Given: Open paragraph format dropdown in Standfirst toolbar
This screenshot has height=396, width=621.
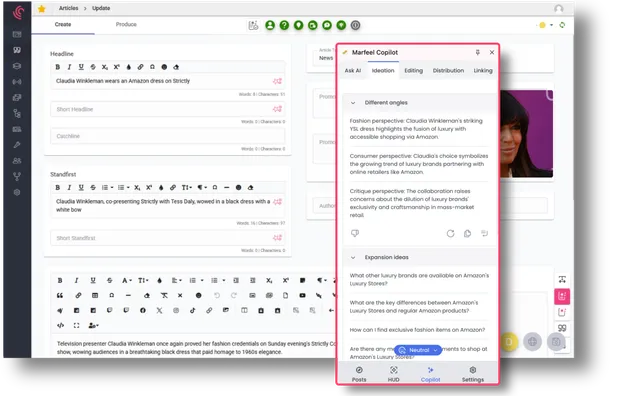Looking at the screenshot, I should coord(202,188).
